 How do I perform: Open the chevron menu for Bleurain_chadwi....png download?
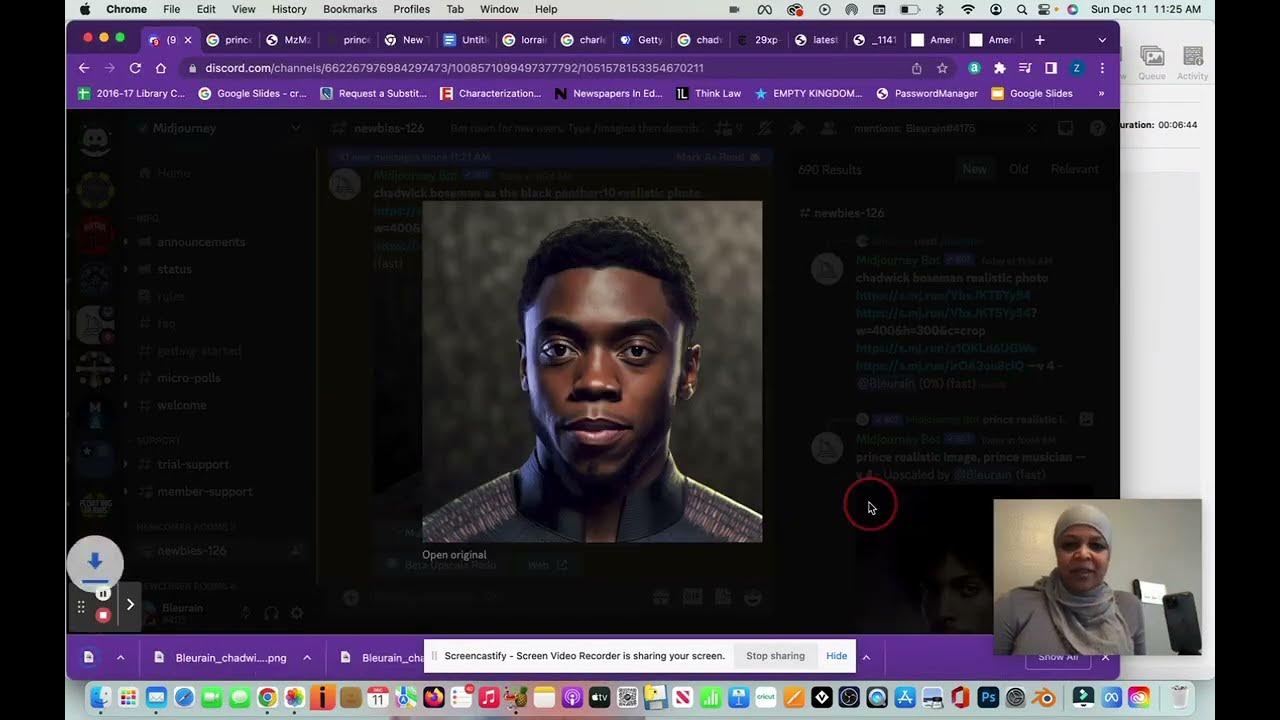307,657
